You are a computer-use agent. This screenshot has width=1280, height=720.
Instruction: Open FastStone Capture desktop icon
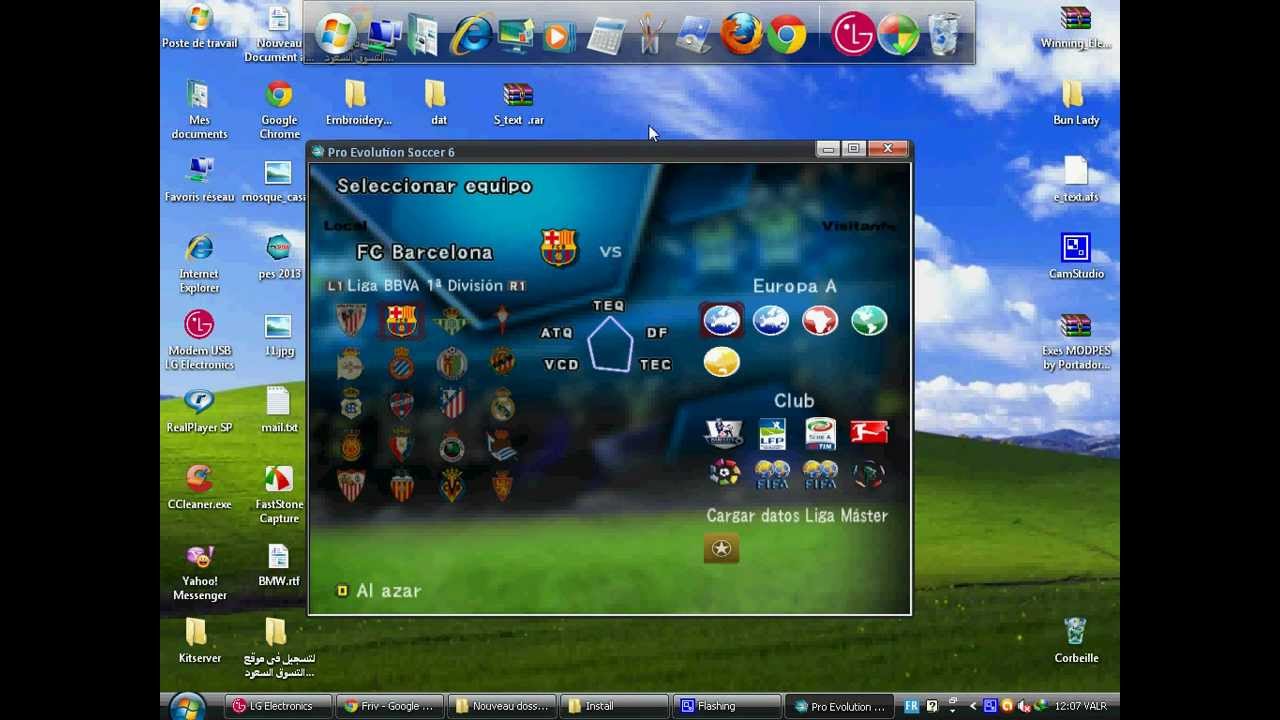click(279, 495)
